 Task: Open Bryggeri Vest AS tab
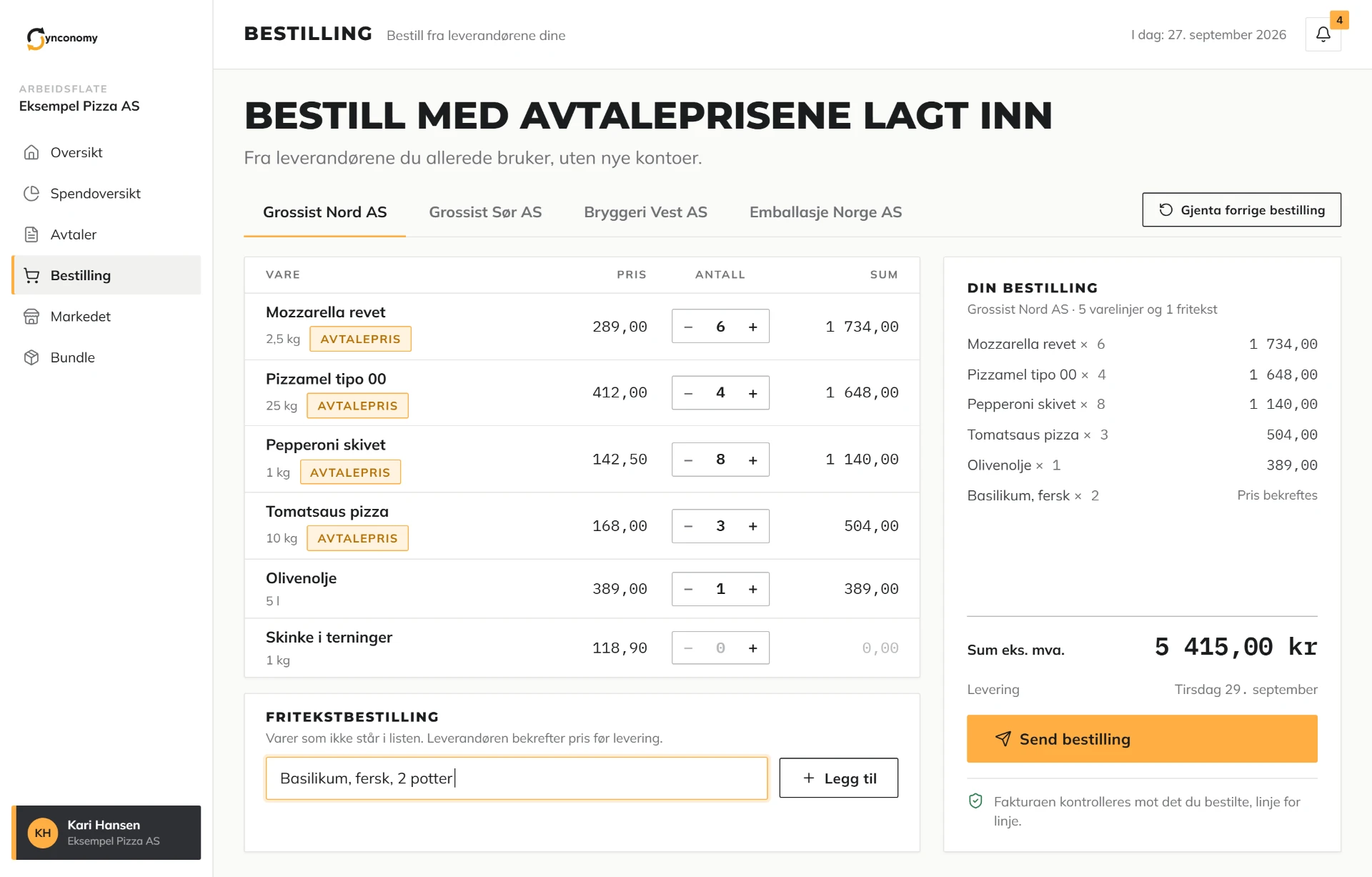(x=645, y=212)
